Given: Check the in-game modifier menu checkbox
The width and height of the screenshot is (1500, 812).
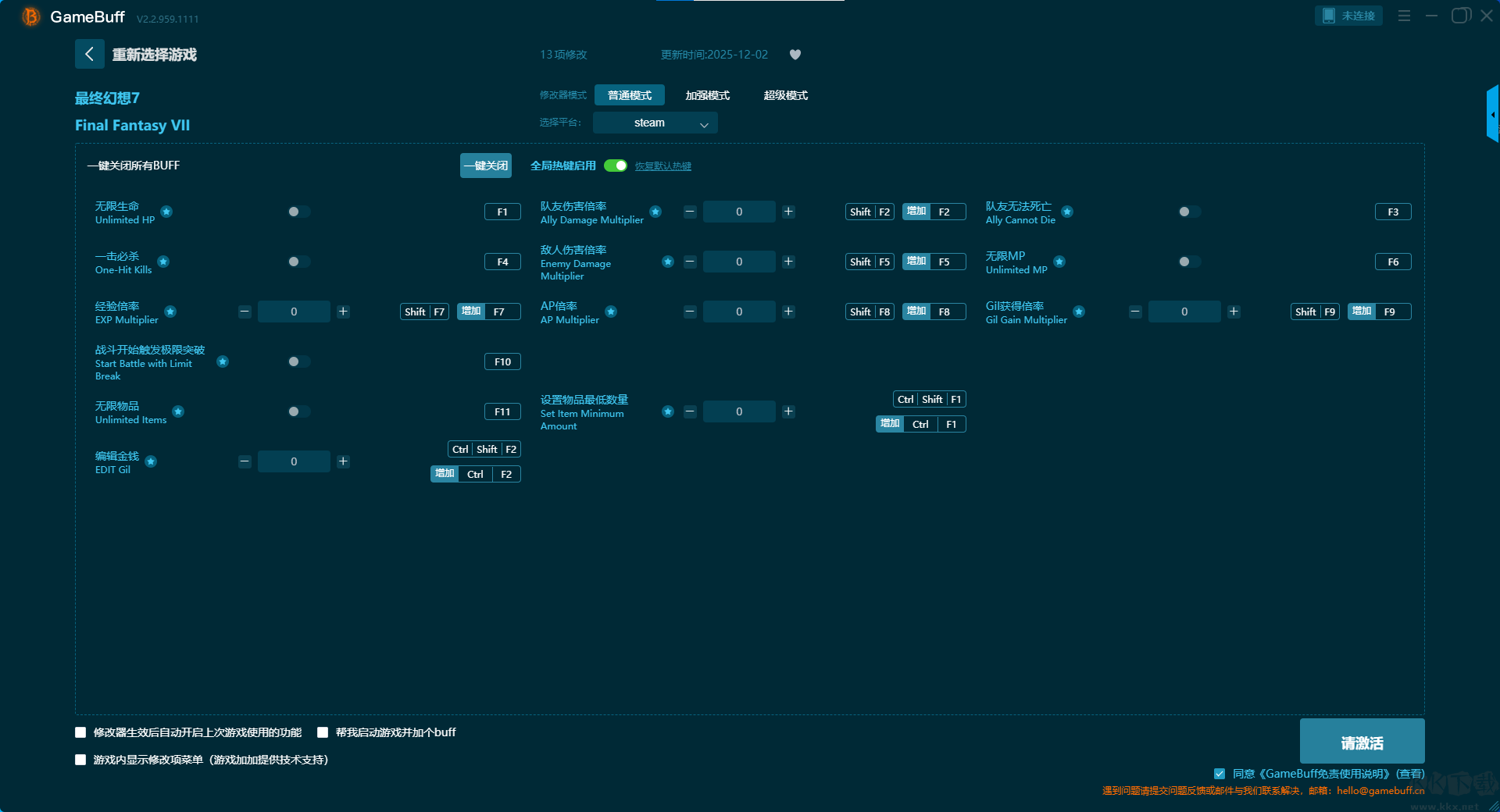Looking at the screenshot, I should click(80, 760).
